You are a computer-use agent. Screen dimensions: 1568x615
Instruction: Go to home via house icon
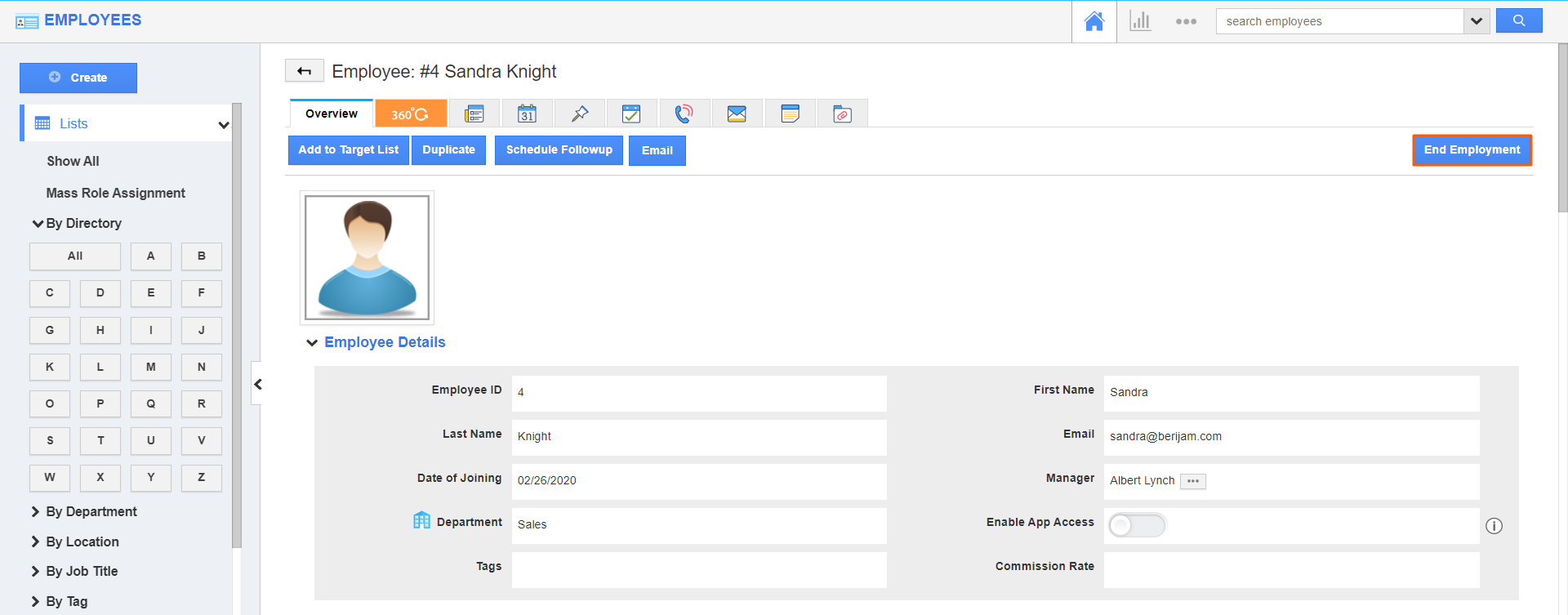tap(1094, 21)
